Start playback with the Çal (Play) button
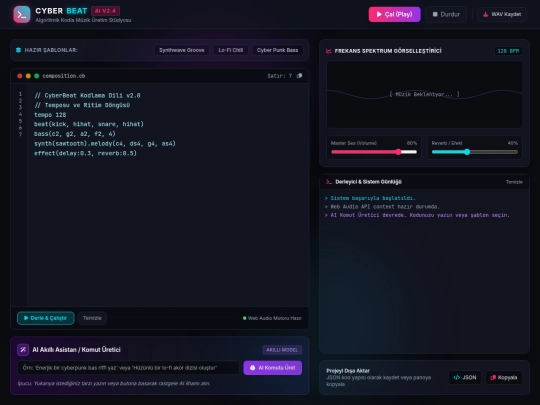Image resolution: width=540 pixels, height=405 pixels. point(394,14)
